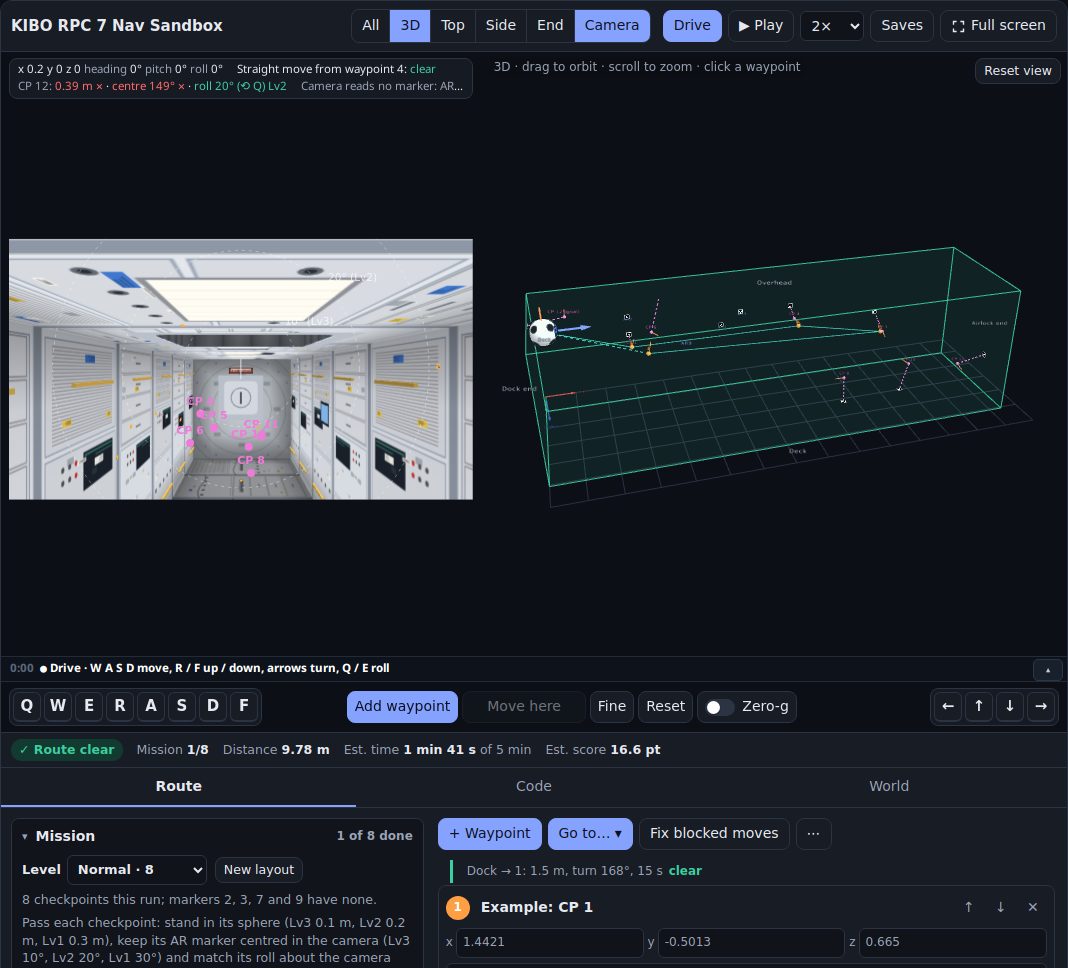Toggle Drive mode
Viewport: 1068px width, 968px height.
click(692, 26)
